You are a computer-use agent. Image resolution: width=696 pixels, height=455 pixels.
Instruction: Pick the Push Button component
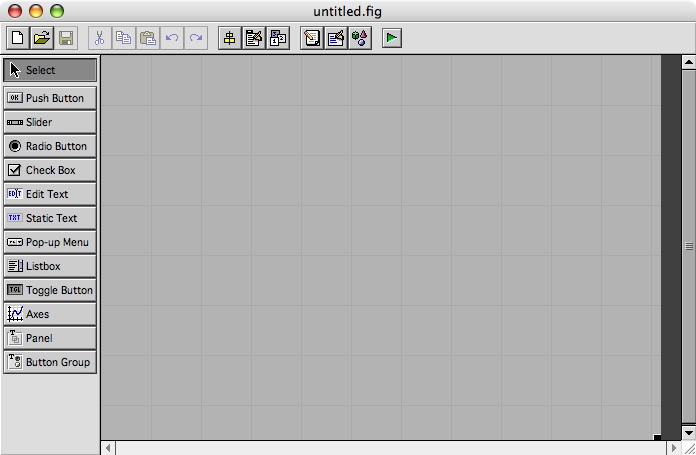click(x=50, y=98)
